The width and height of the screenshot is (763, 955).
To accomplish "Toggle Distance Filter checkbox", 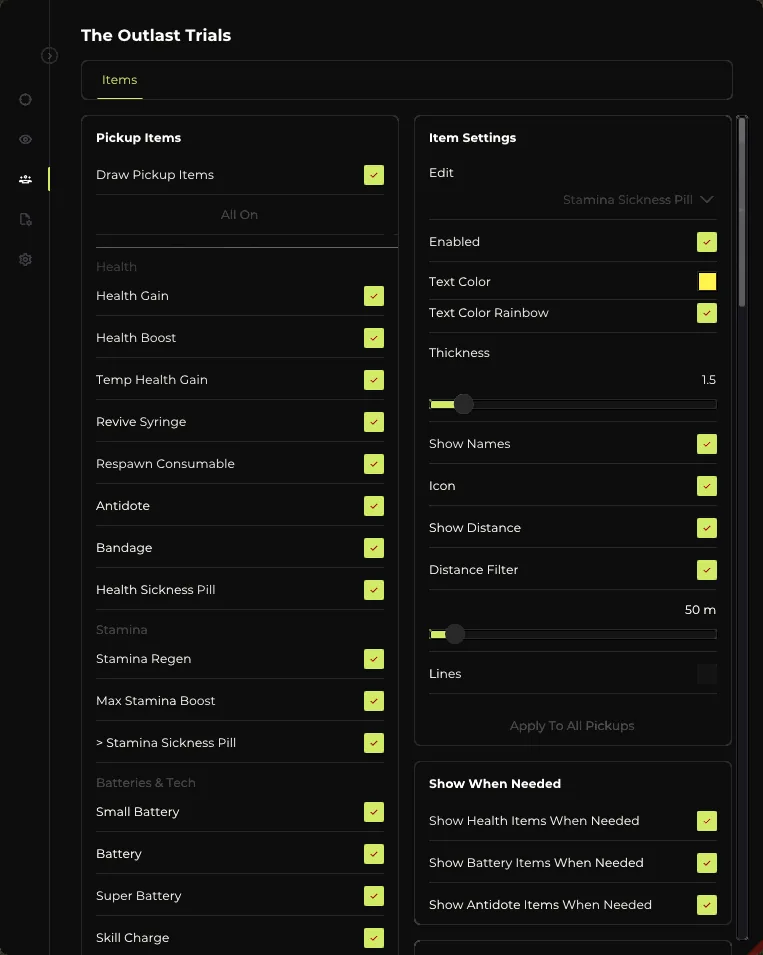I will [707, 570].
